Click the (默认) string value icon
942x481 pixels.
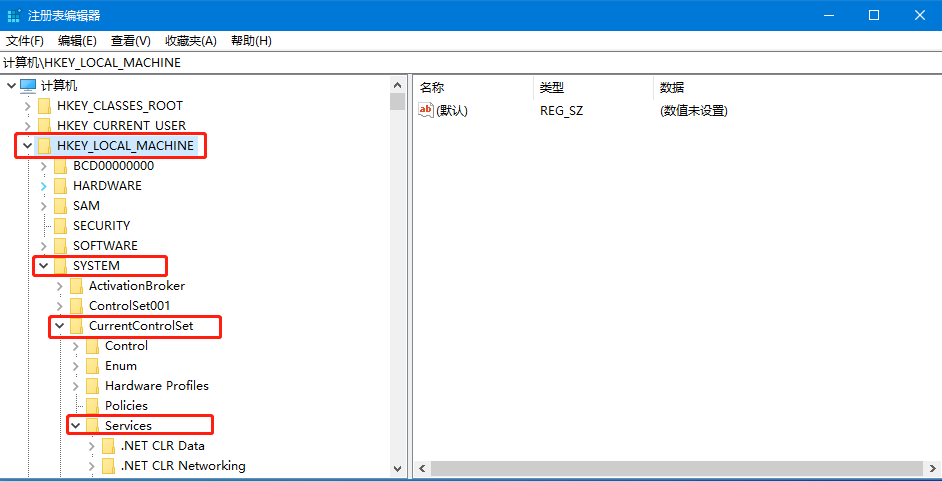point(426,110)
